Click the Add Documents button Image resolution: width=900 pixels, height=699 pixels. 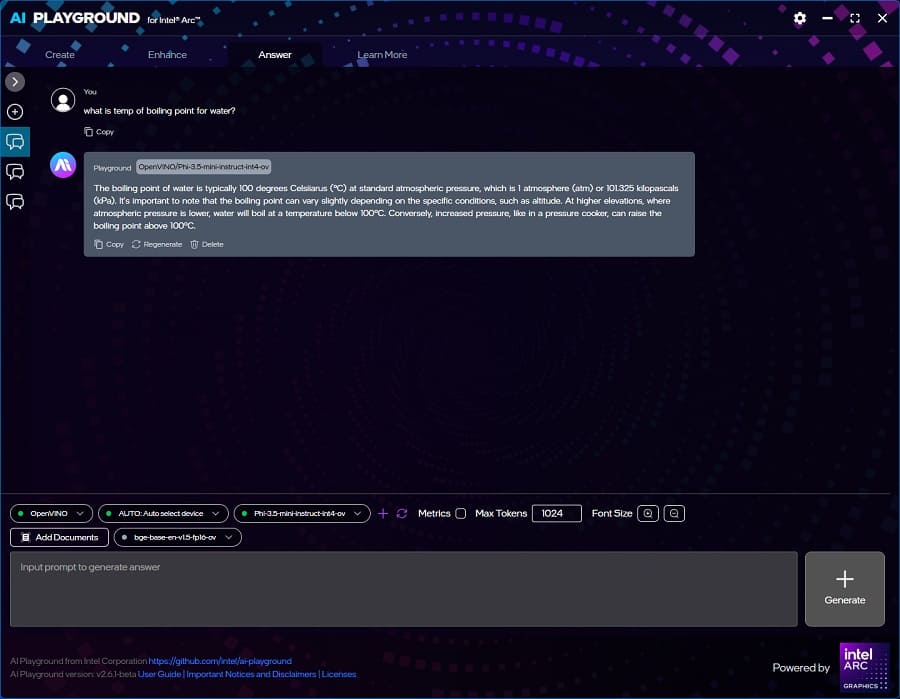pyautogui.click(x=59, y=537)
